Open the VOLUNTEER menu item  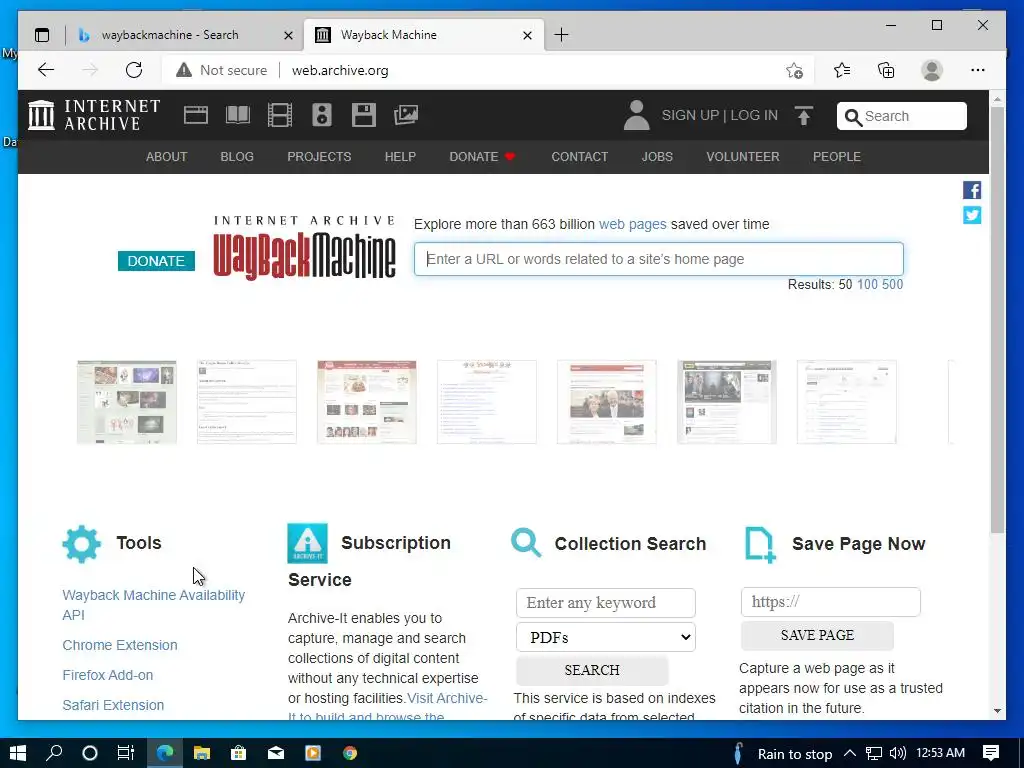[743, 157]
